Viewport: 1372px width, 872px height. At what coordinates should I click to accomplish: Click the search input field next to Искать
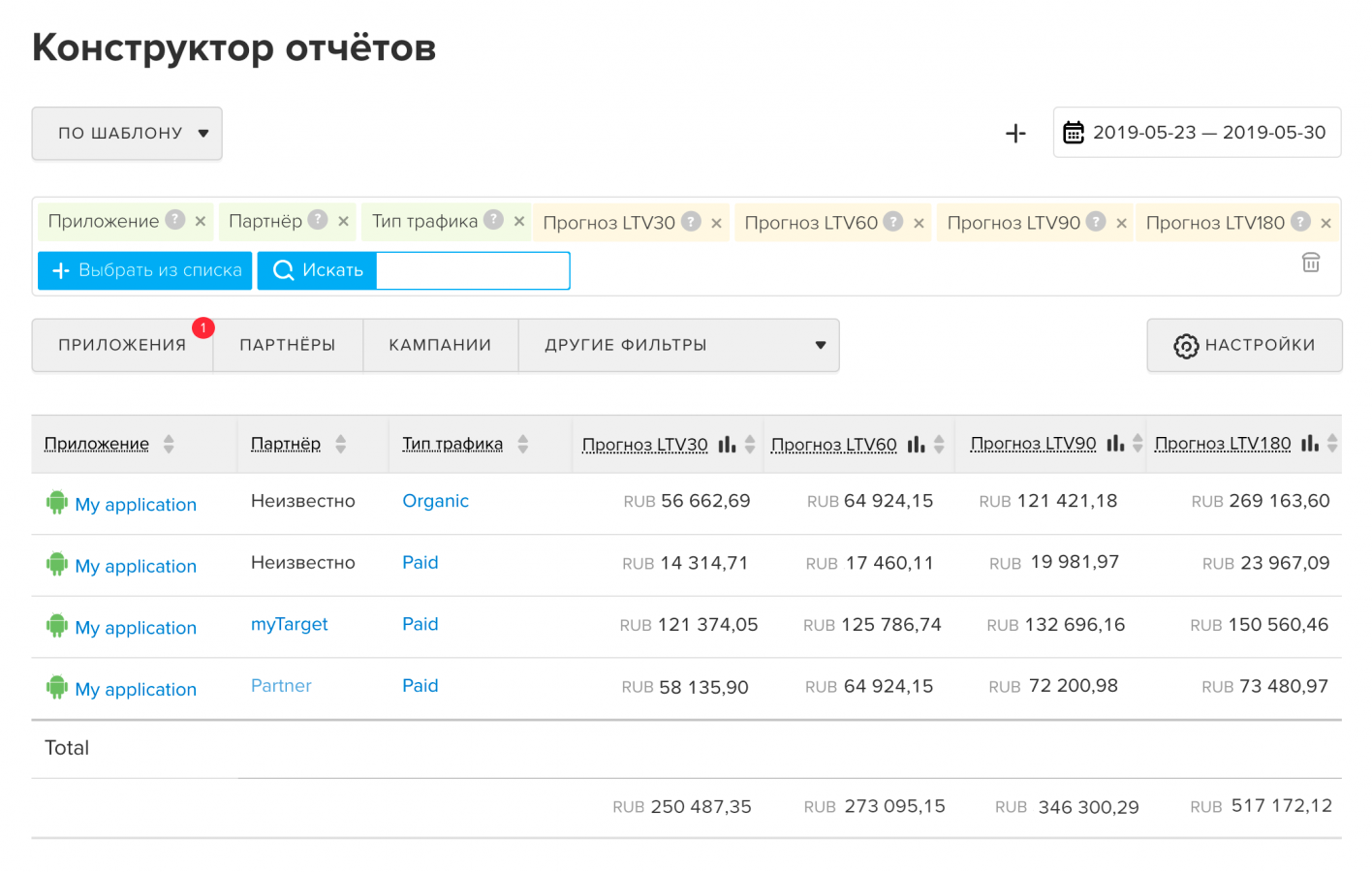pos(472,270)
